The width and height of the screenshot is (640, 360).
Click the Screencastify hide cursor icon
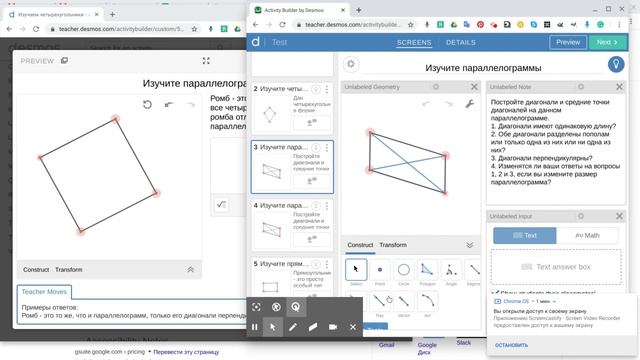pos(276,307)
